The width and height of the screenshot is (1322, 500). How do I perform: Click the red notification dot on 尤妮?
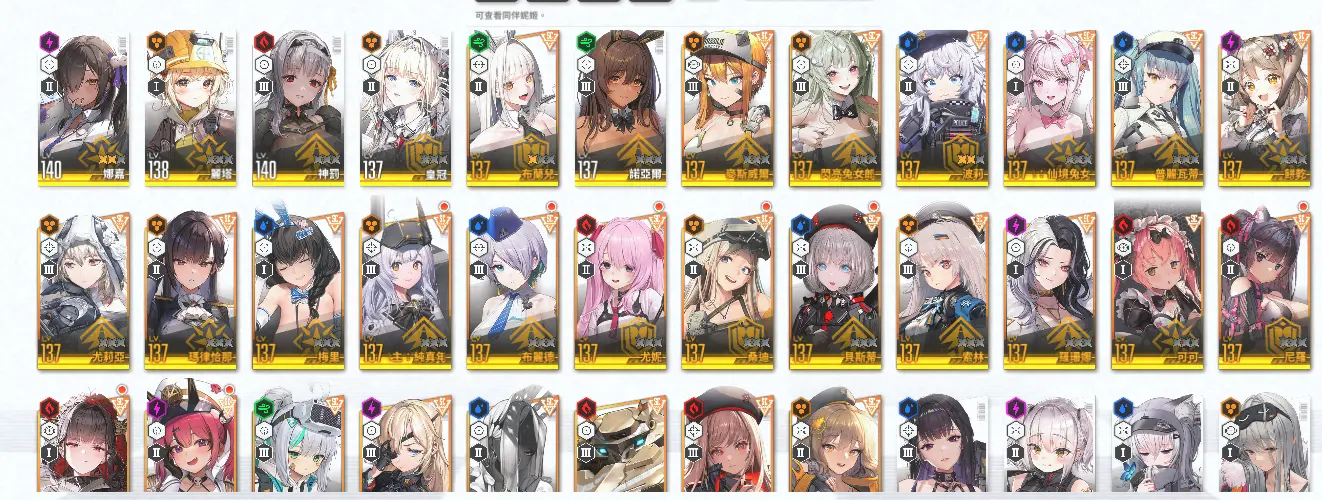(x=658, y=207)
